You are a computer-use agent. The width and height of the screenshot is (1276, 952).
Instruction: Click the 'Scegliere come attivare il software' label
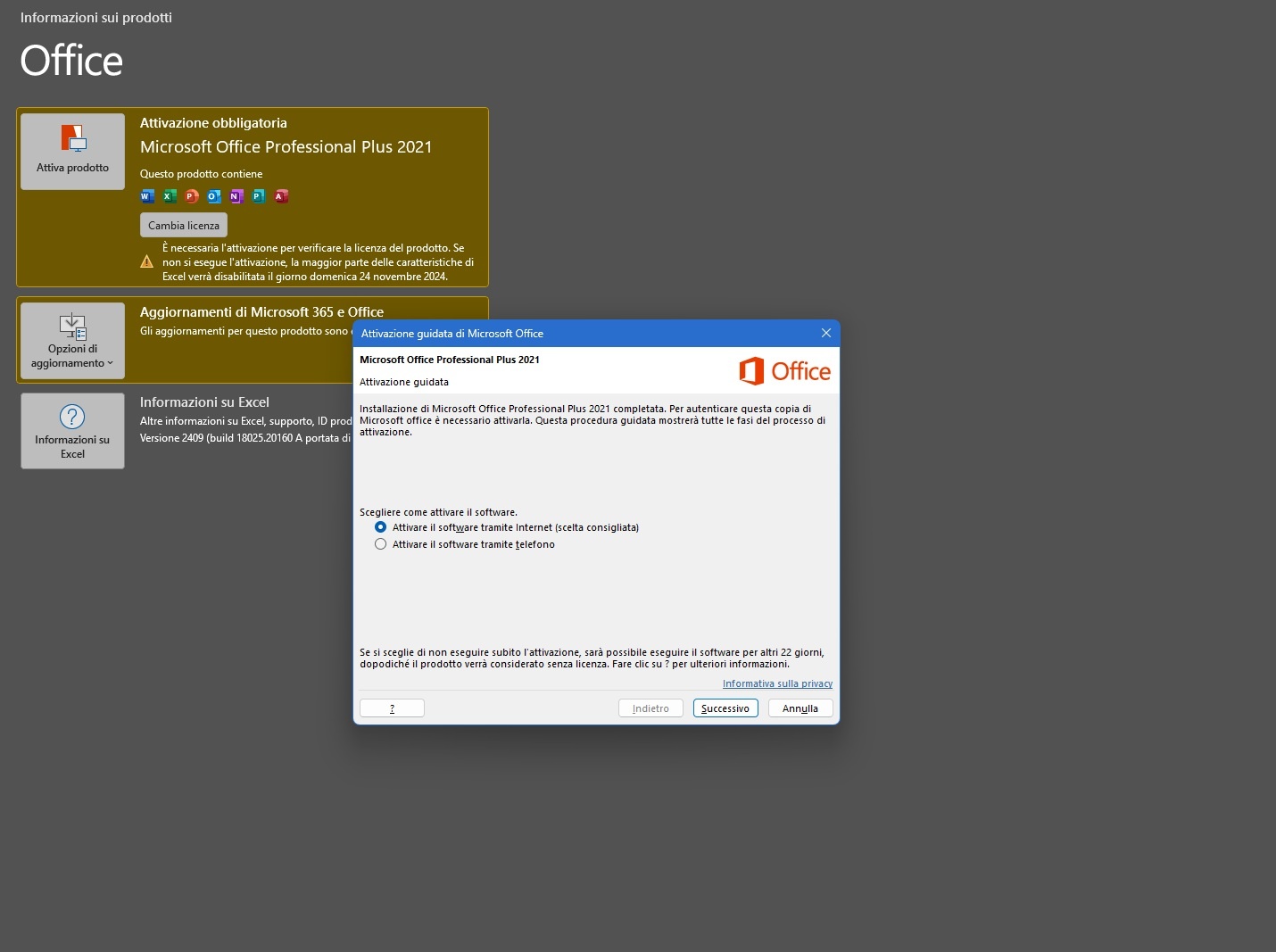438,512
